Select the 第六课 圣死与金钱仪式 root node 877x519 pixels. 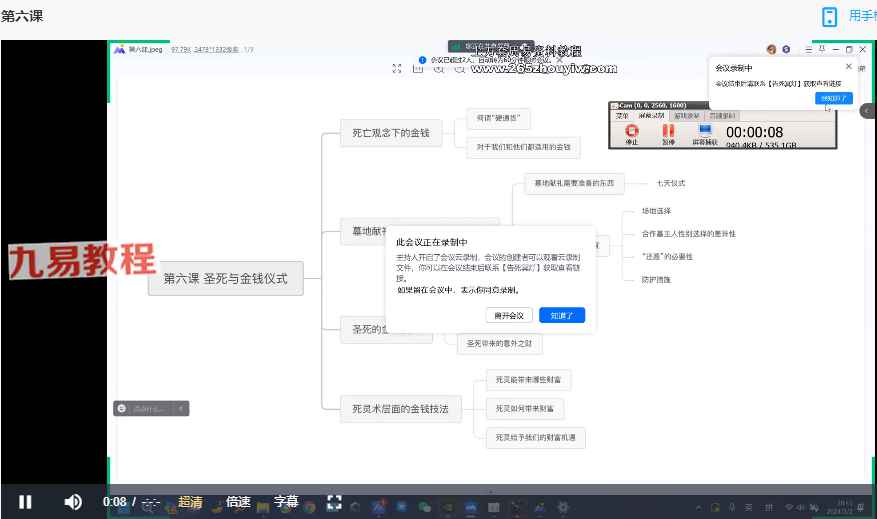point(225,279)
